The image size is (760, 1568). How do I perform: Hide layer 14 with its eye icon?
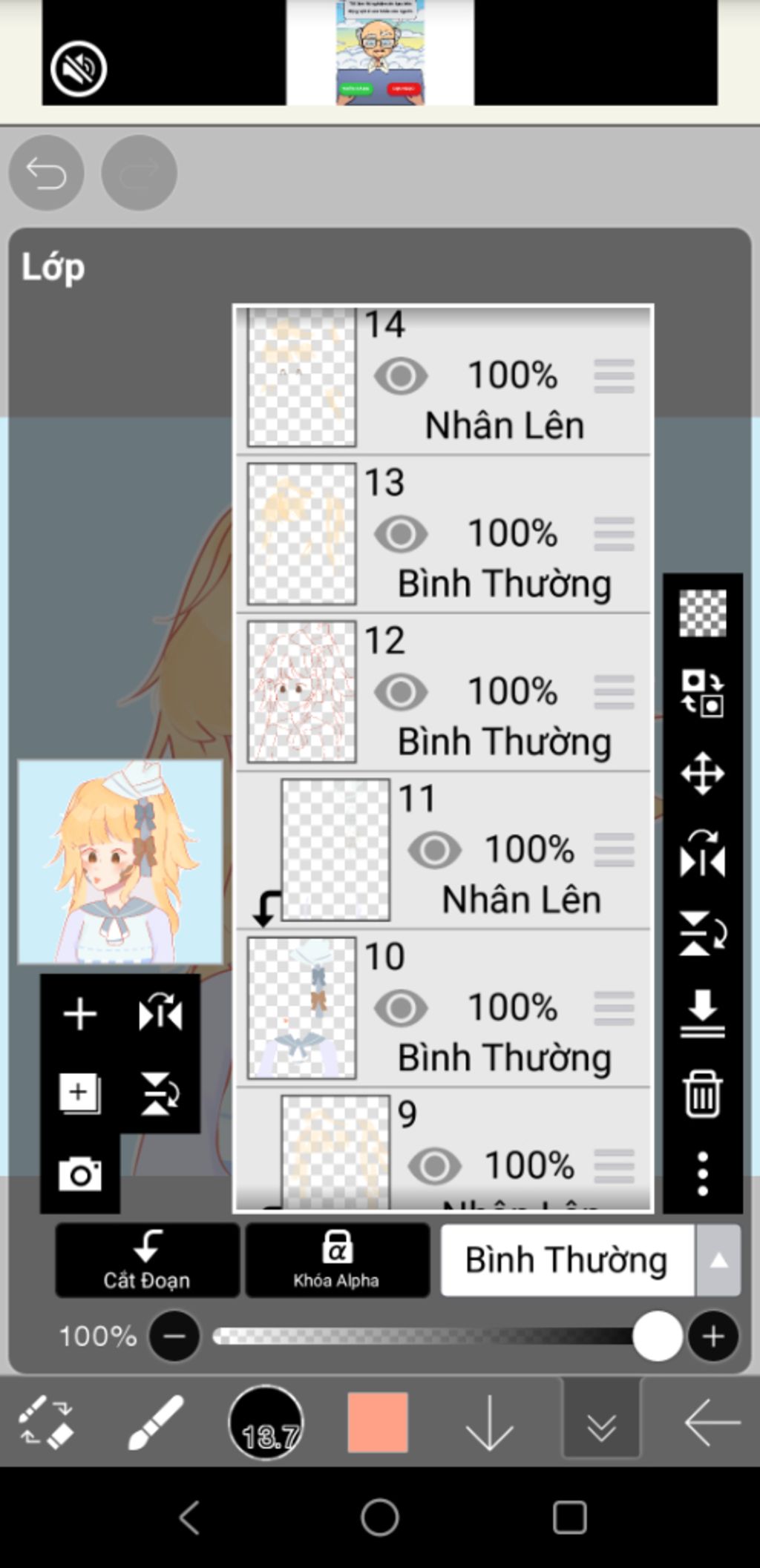tap(401, 376)
